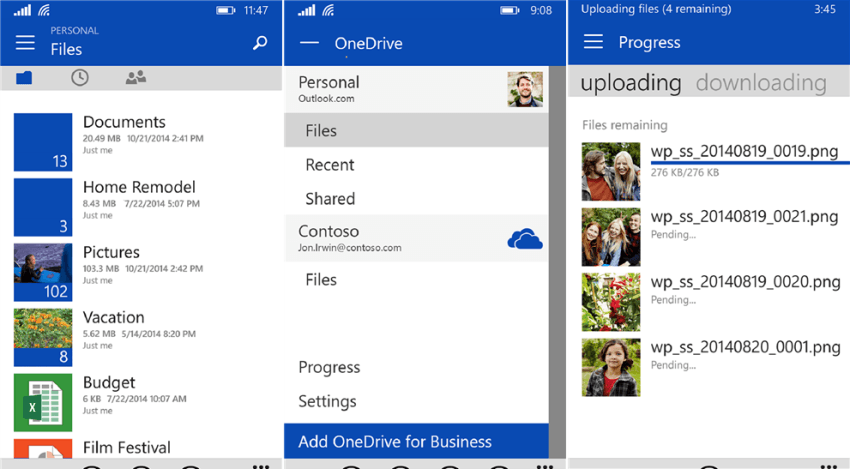This screenshot has width=850, height=469.
Task: Tap the search magnifier icon
Action: click(x=260, y=43)
